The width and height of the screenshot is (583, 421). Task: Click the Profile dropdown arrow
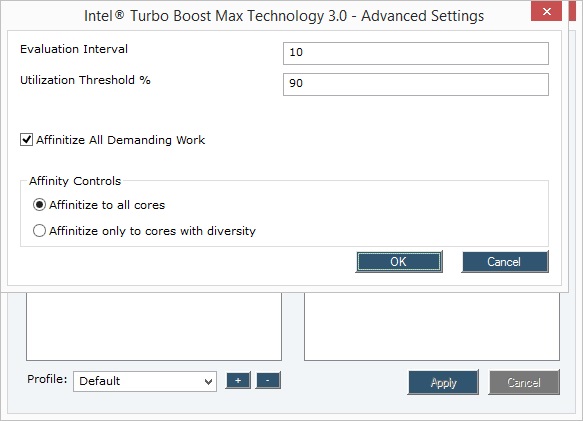coord(208,382)
